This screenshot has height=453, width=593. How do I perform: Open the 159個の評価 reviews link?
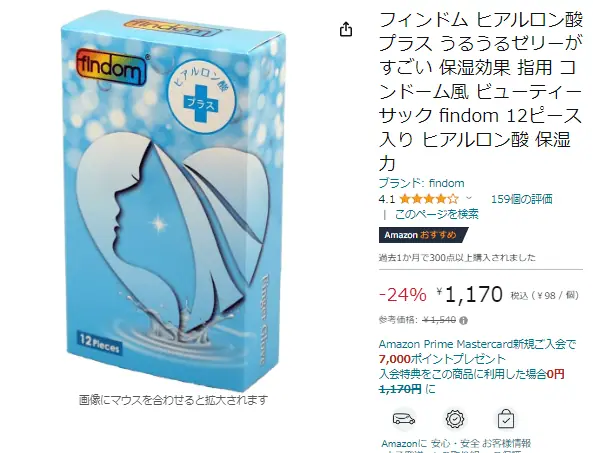coord(522,199)
